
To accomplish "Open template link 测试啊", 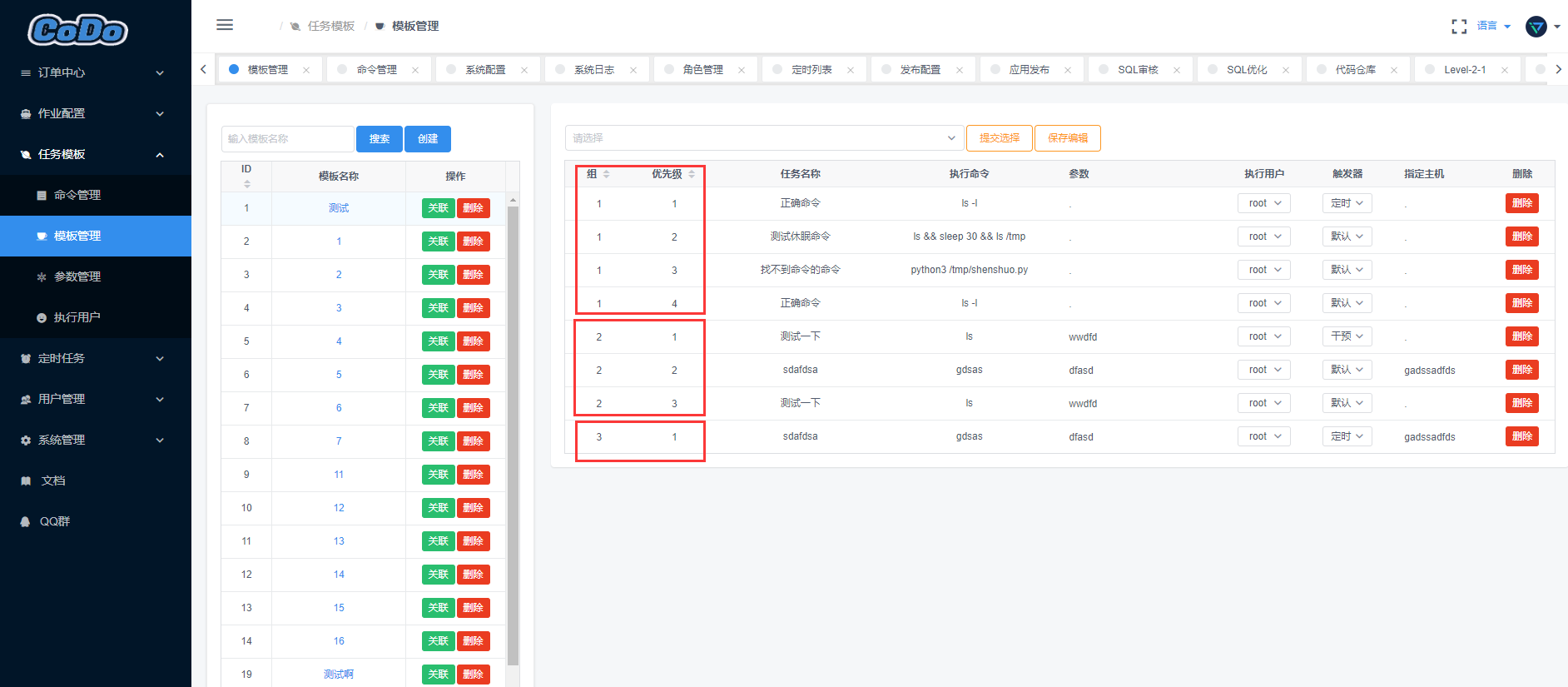I will coord(339,675).
